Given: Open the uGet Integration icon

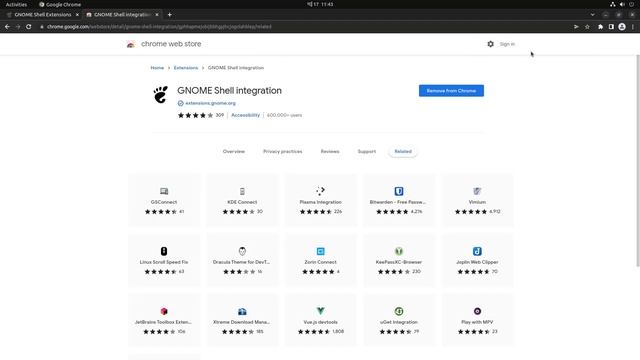Looking at the screenshot, I should (399, 311).
